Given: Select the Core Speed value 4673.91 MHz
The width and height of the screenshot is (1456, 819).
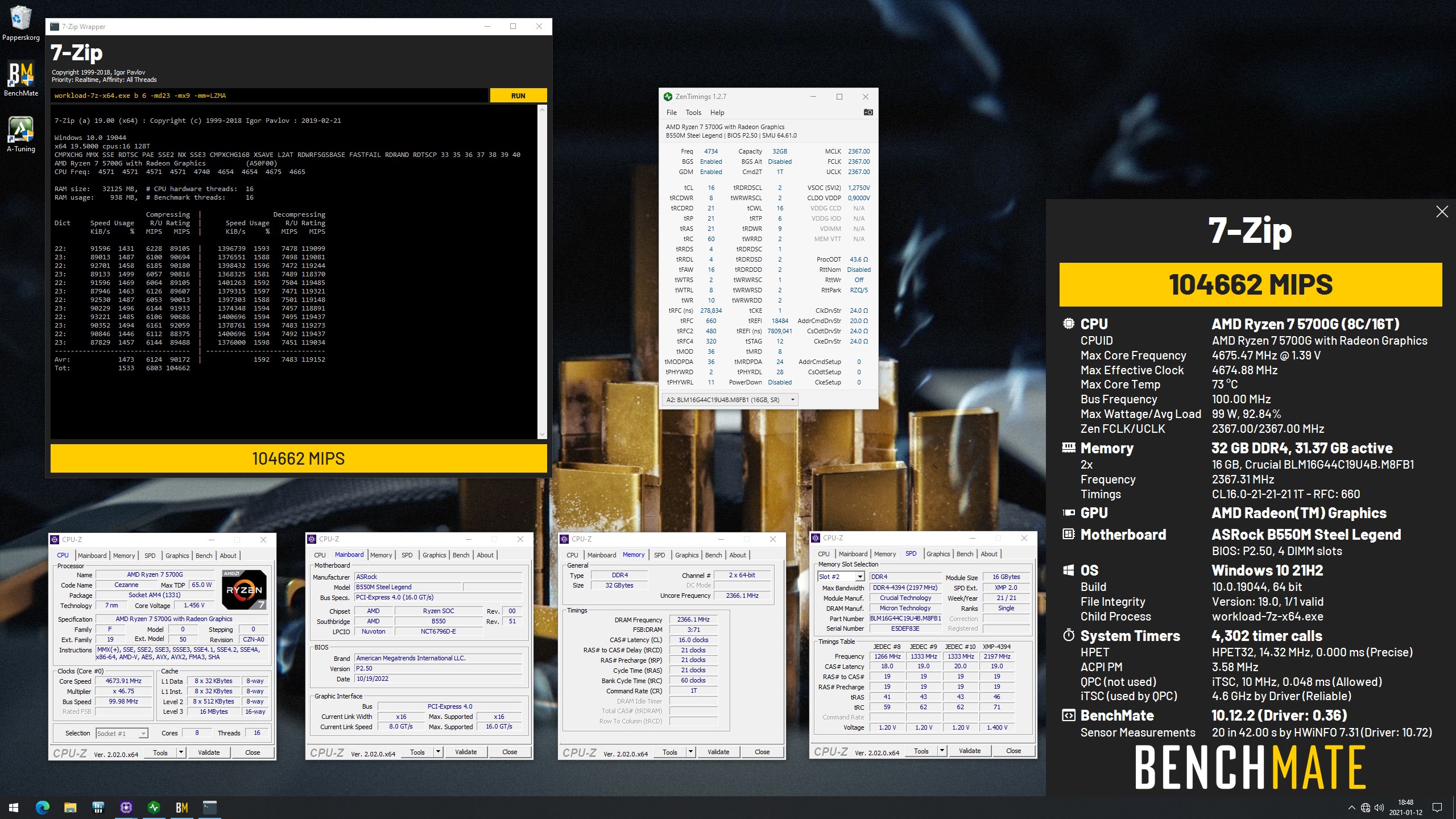Looking at the screenshot, I should click(123, 681).
